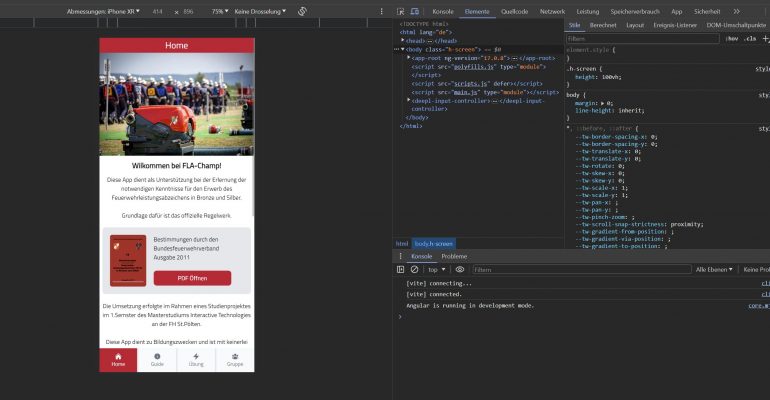Tap the Guide icon in app navigation
The image size is (770, 400).
click(157, 356)
